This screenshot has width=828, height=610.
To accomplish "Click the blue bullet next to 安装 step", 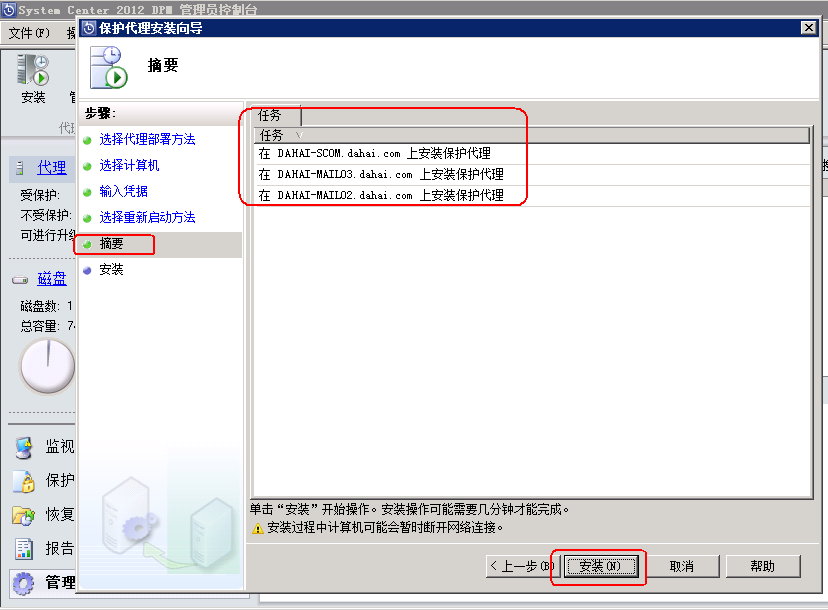I will [x=88, y=270].
